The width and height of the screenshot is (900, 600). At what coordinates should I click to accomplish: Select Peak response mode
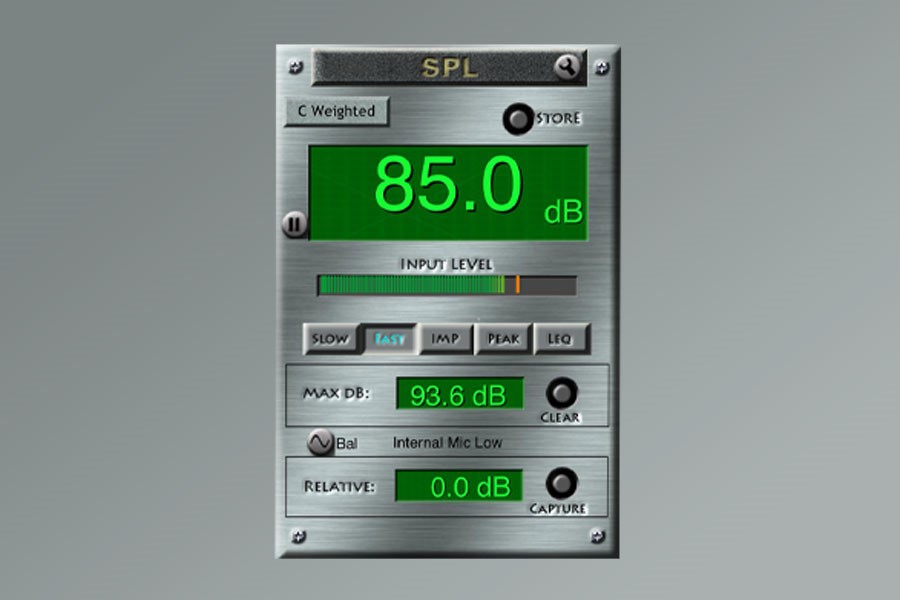pyautogui.click(x=503, y=339)
